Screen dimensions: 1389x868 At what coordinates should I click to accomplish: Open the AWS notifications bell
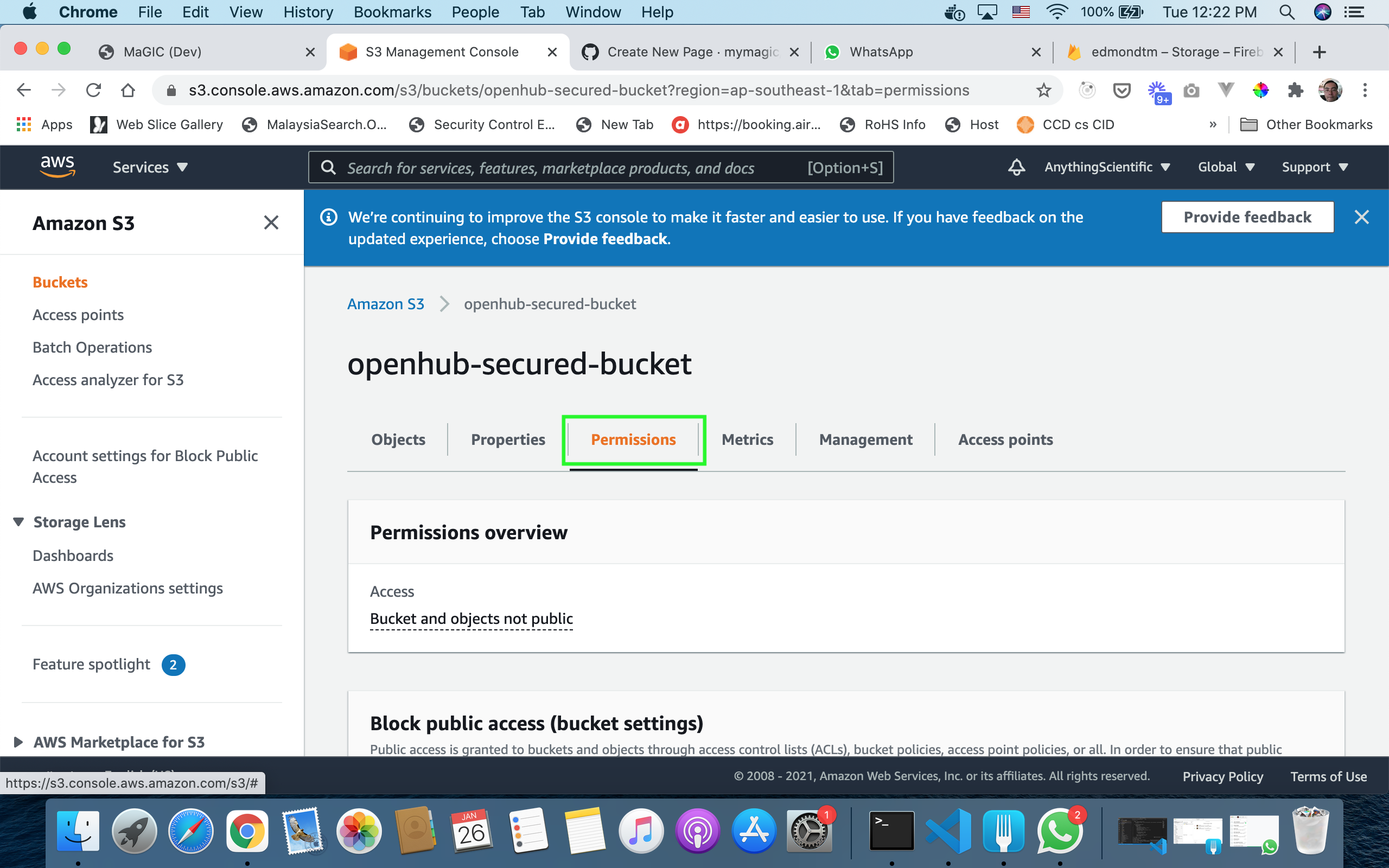[1016, 167]
